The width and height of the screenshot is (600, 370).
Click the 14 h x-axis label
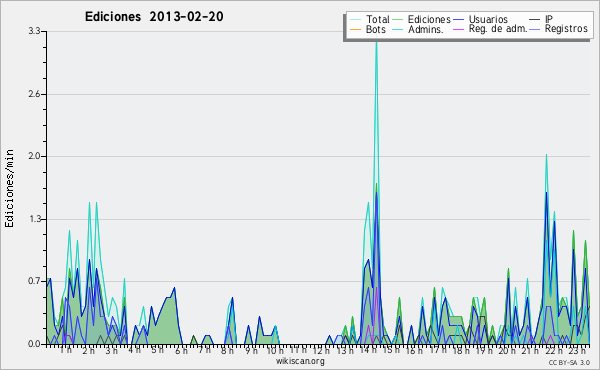pos(369,350)
